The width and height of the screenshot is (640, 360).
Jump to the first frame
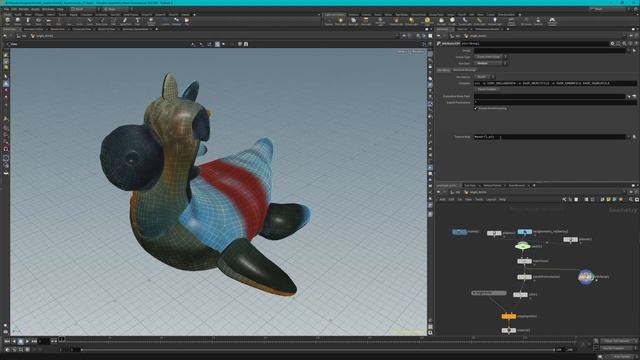7,341
